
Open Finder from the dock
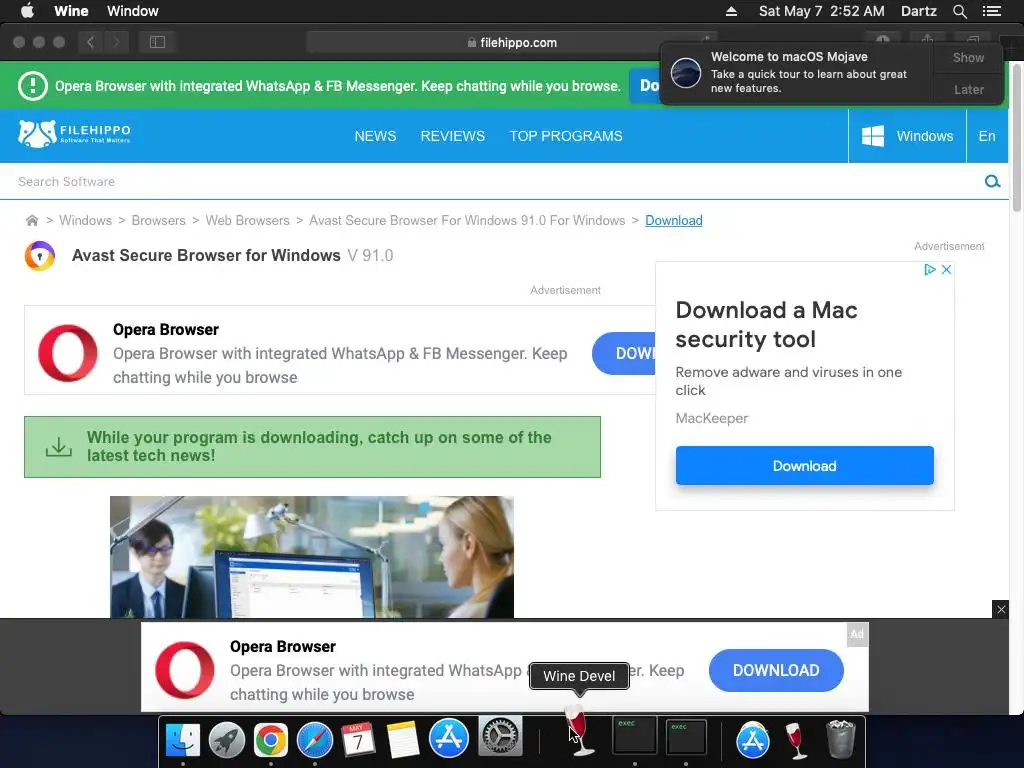(x=183, y=740)
